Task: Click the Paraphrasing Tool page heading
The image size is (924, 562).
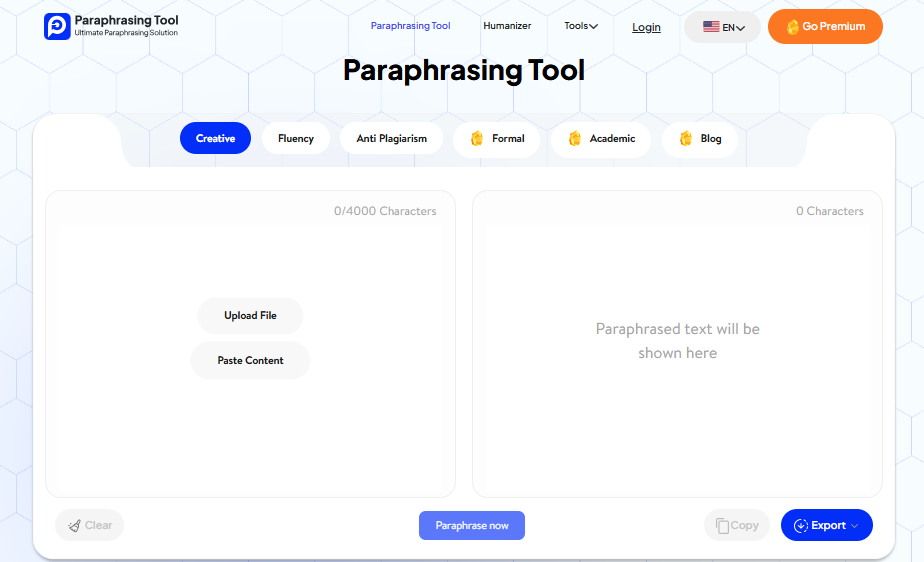Action: tap(464, 71)
